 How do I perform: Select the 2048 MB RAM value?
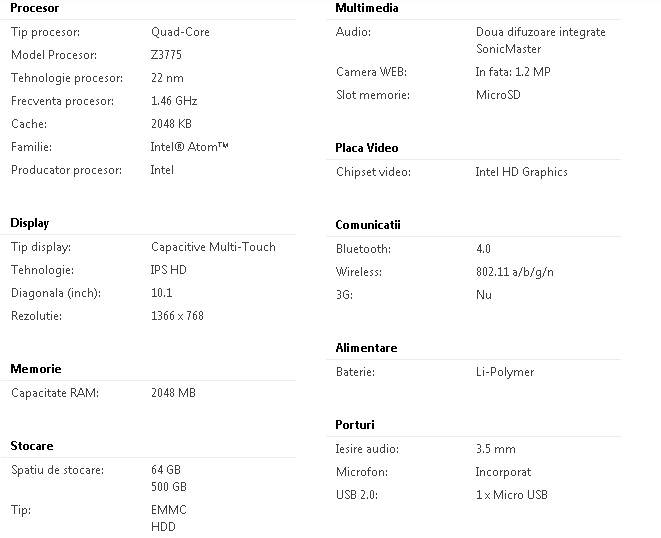pyautogui.click(x=173, y=393)
